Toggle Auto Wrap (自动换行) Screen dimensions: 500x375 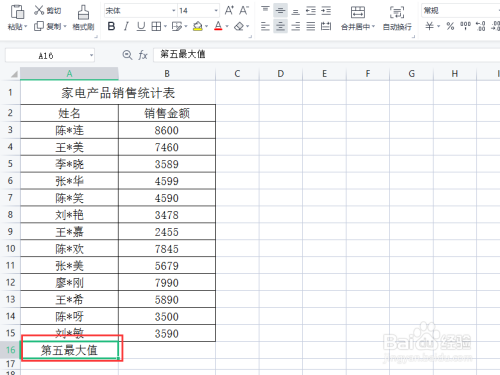coord(397,18)
